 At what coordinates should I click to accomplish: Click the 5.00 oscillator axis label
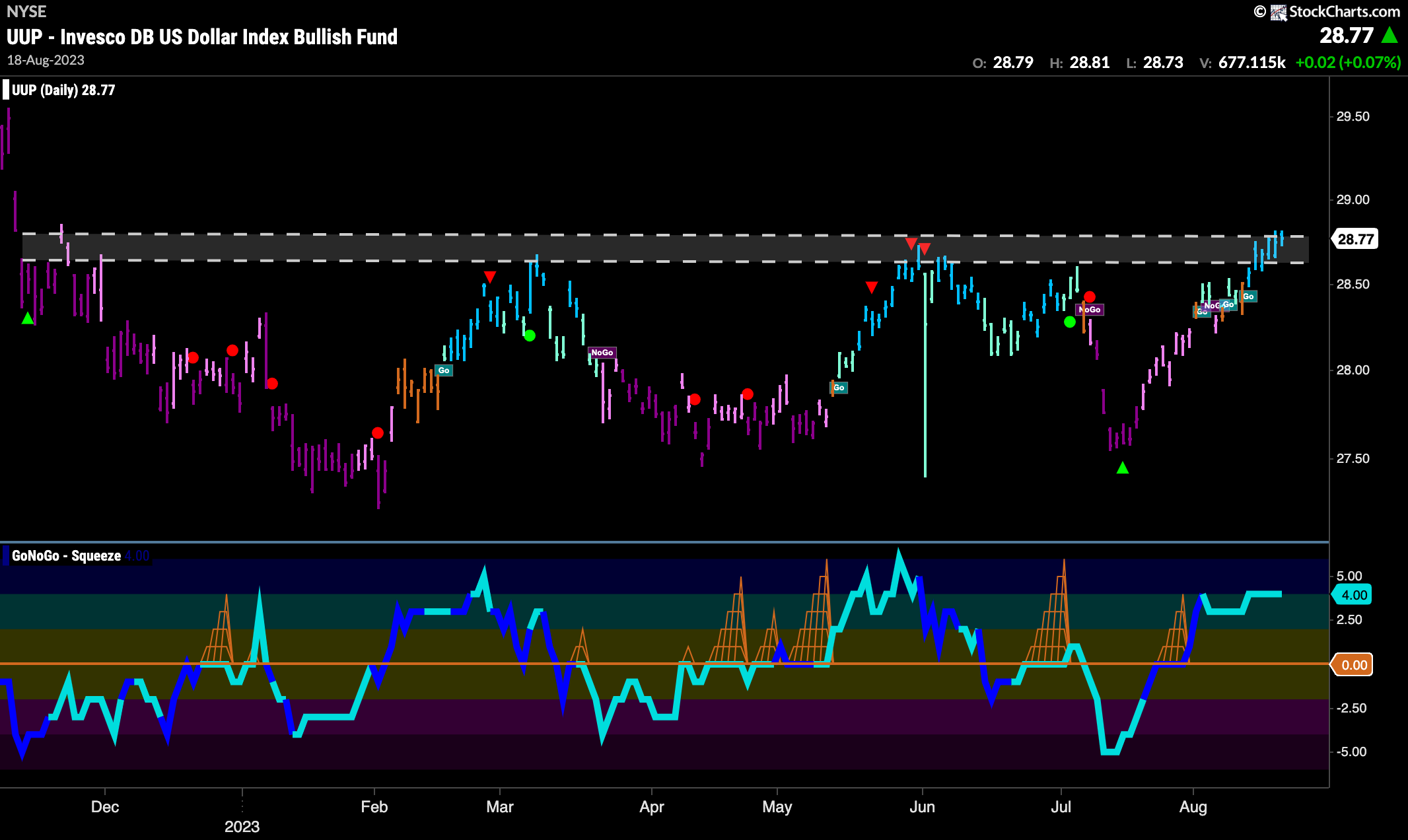1349,577
